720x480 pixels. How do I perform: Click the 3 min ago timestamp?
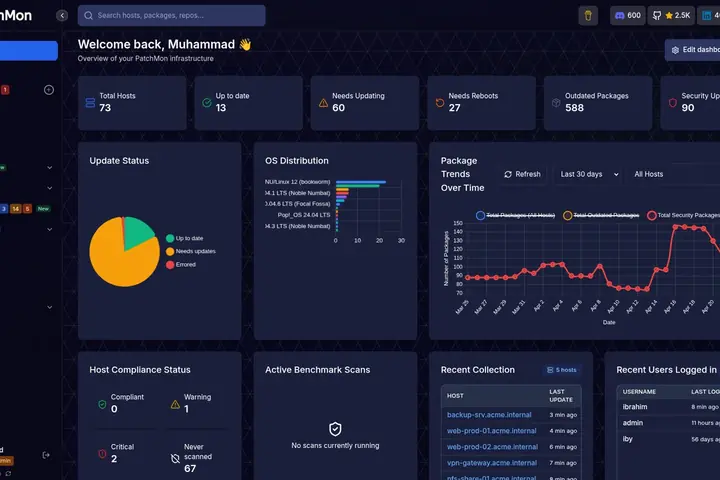click(563, 415)
